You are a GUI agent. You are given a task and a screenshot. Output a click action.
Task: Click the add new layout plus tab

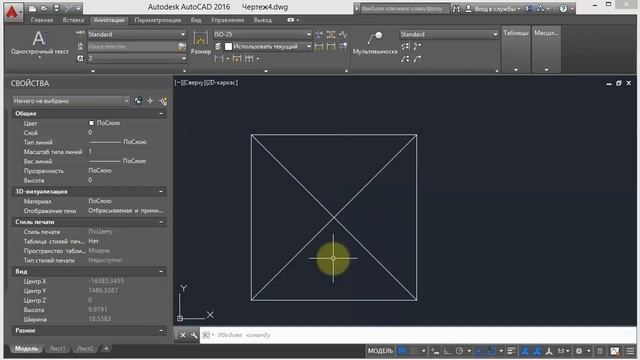tap(106, 349)
